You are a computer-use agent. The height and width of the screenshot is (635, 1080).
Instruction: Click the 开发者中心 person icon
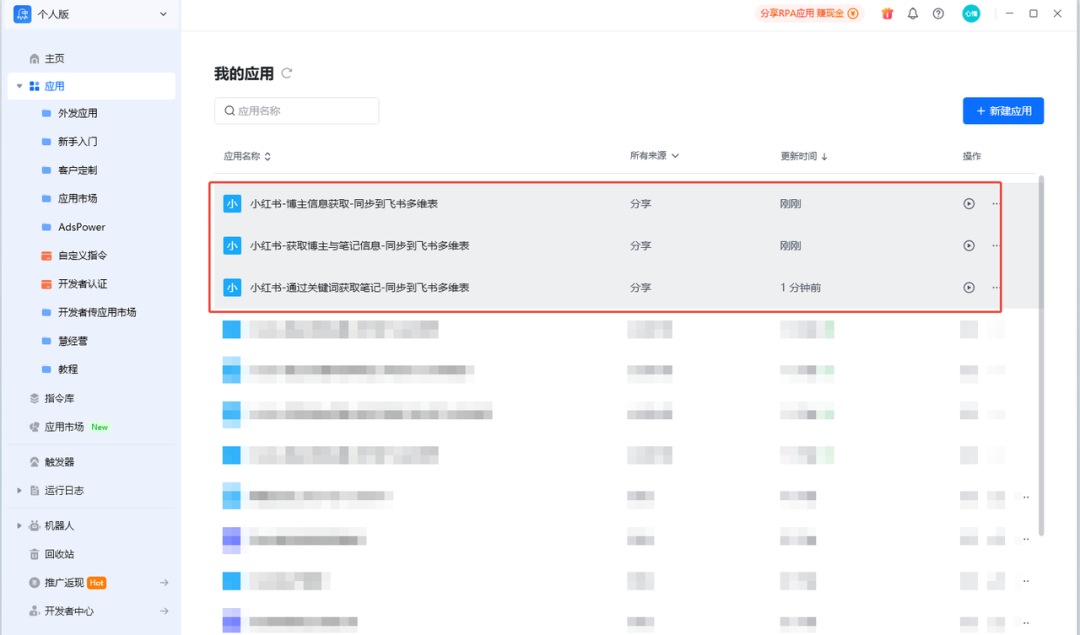click(x=34, y=611)
